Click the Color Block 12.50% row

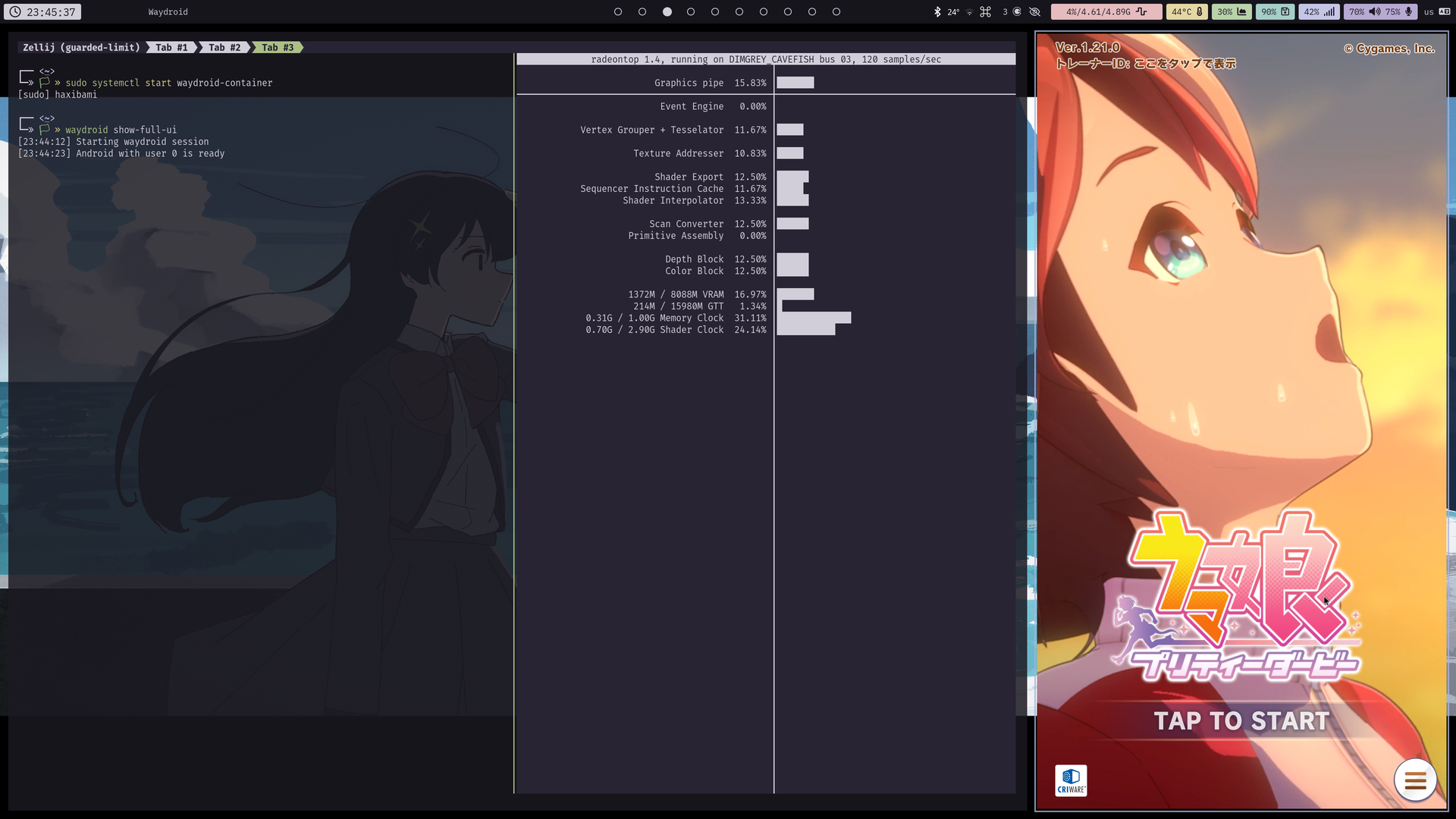point(716,271)
